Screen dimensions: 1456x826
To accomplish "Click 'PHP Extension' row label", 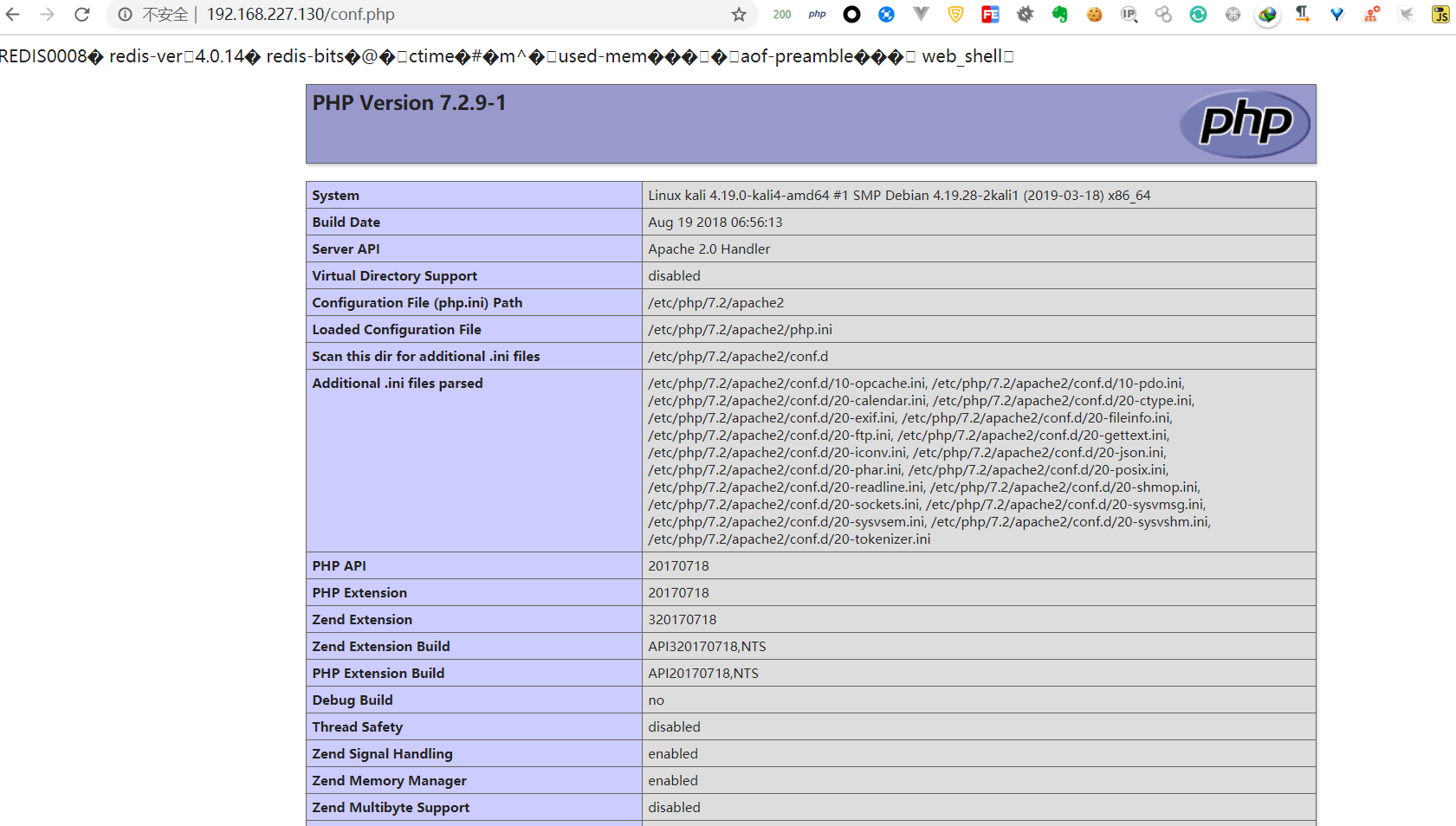I will pos(359,593).
